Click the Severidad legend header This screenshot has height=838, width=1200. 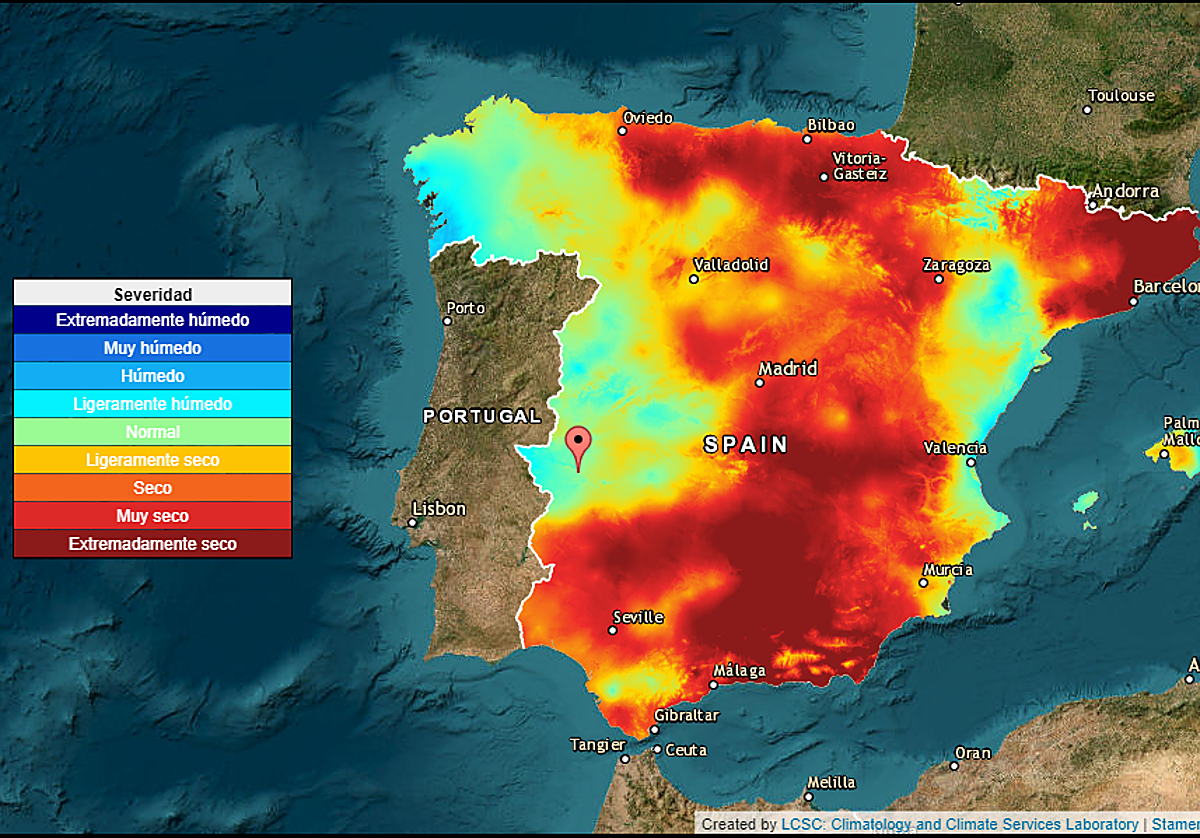(x=152, y=294)
